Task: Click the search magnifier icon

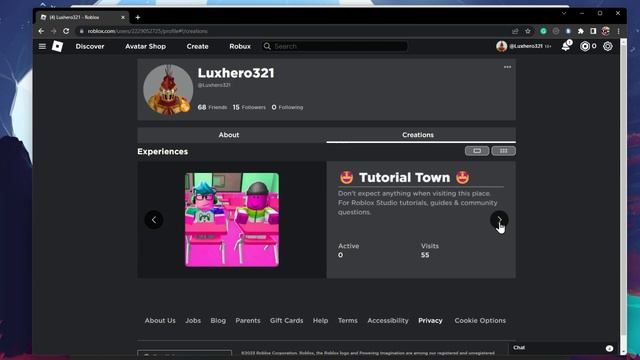Action: (267, 47)
